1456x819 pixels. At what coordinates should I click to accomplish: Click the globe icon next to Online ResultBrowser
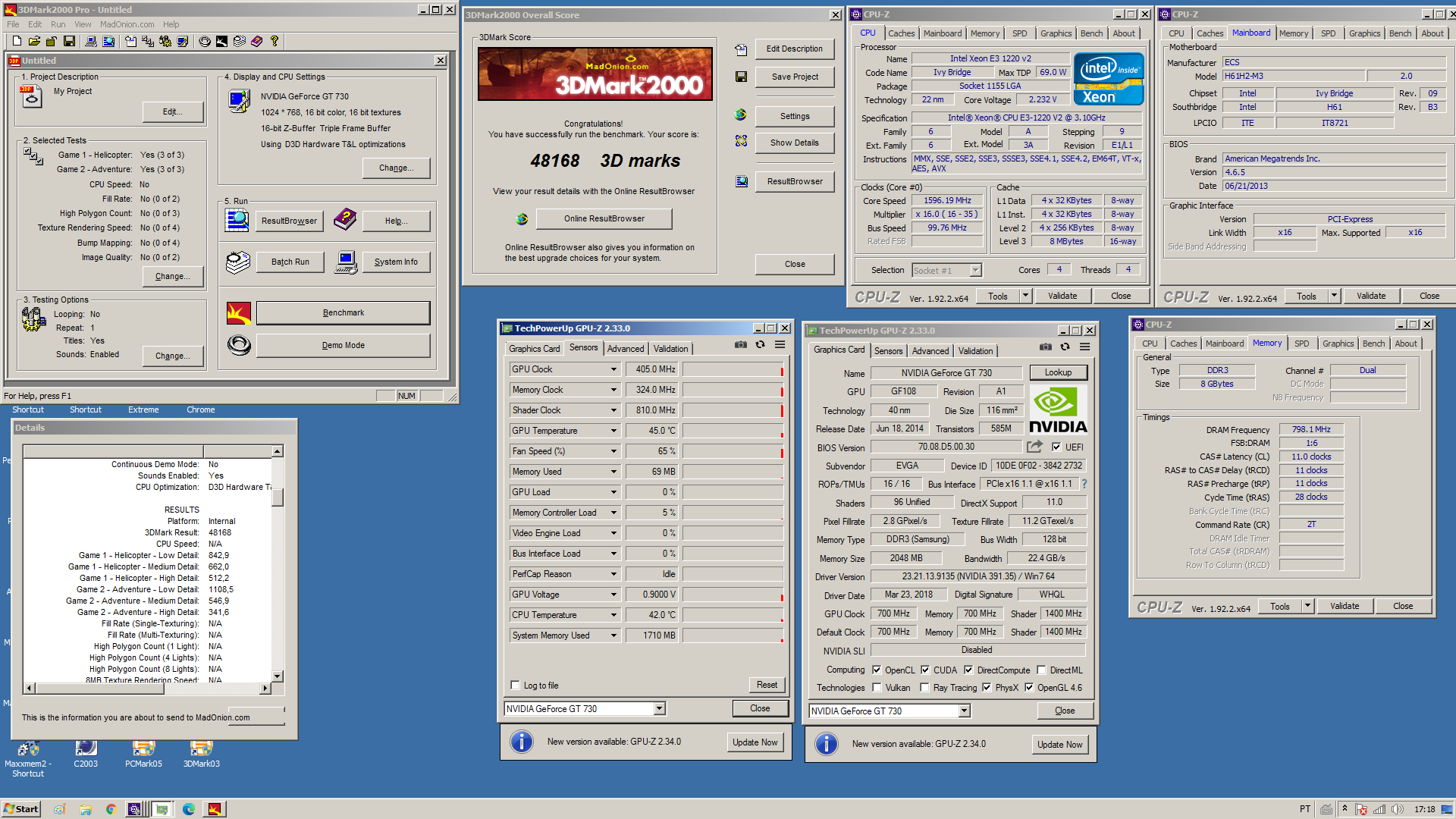coord(522,219)
